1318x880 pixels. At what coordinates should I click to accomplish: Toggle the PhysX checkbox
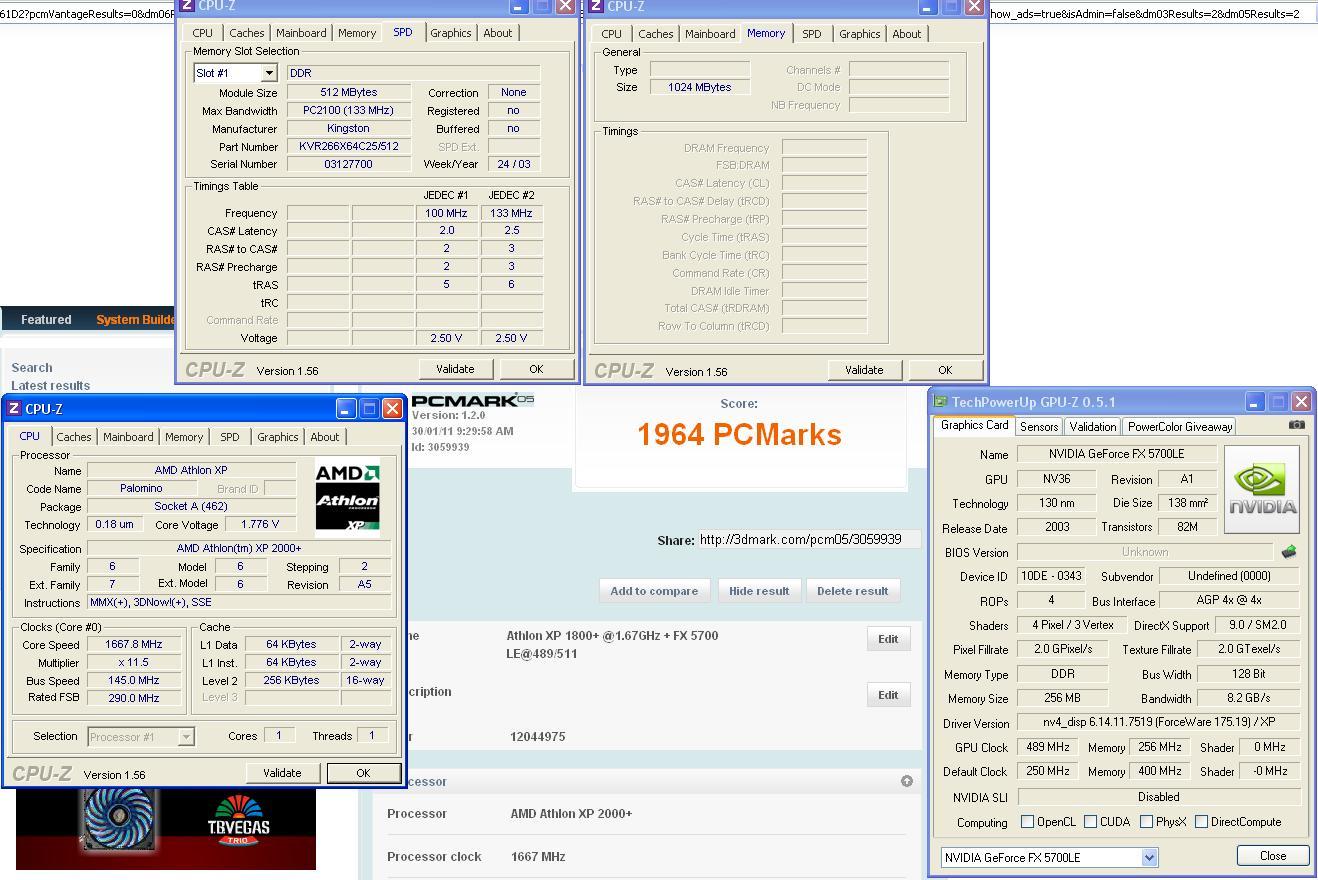(x=1146, y=821)
